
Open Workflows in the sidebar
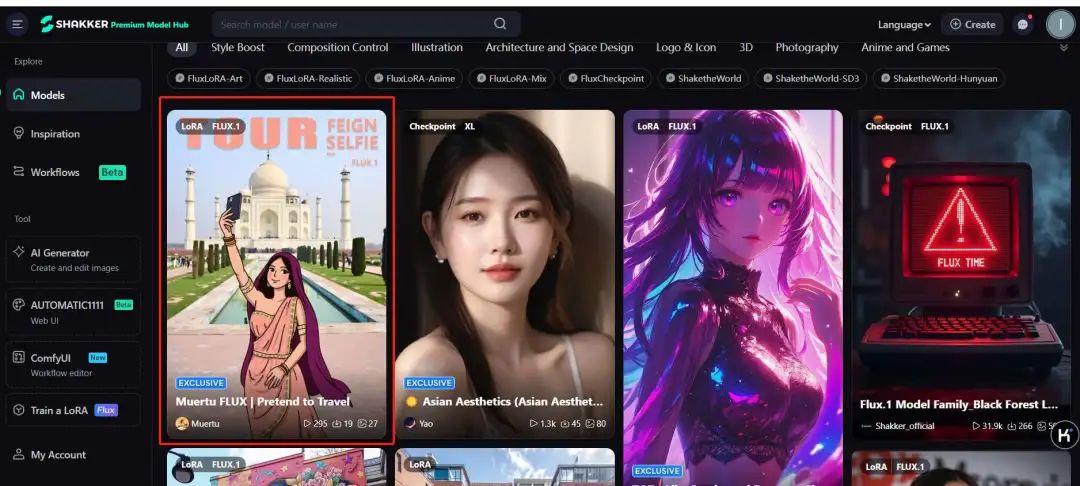pos(74,172)
